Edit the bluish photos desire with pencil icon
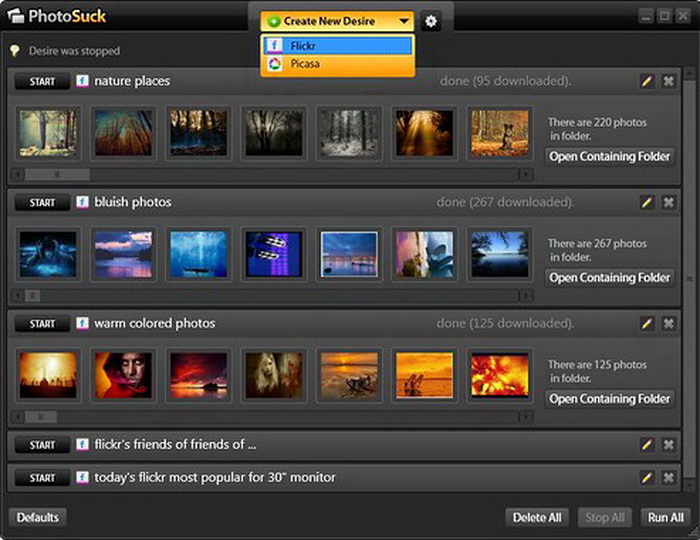700x540 pixels. [647, 203]
